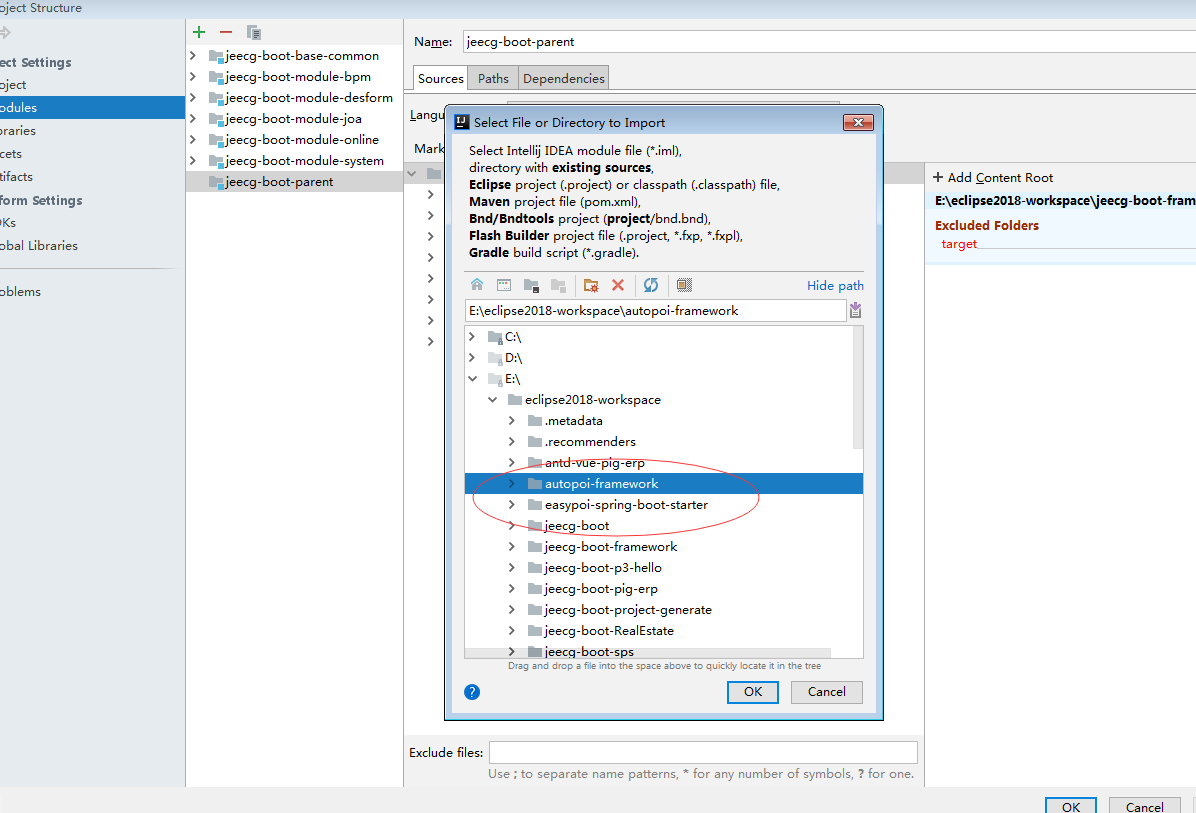
Task: Collapse the eclipse2018-workspace folder
Action: [493, 399]
